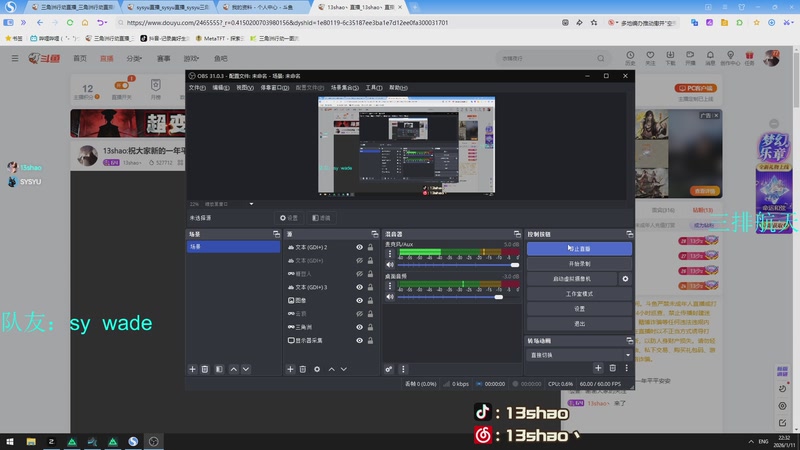Click 启动虚拟摄像机 button
Screen dimensions: 800x450
click(x=572, y=279)
